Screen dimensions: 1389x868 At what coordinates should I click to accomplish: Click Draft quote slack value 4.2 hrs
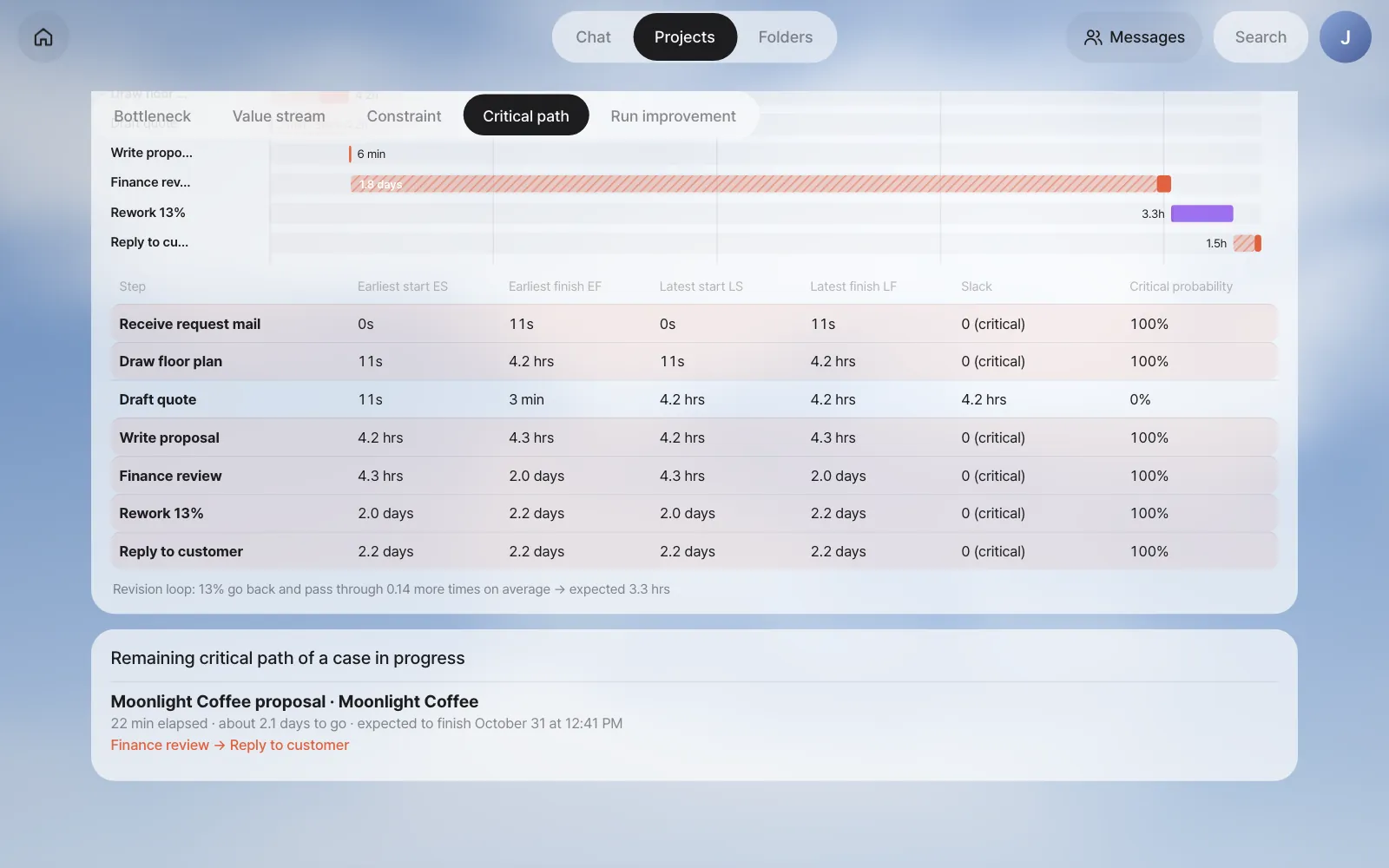984,399
